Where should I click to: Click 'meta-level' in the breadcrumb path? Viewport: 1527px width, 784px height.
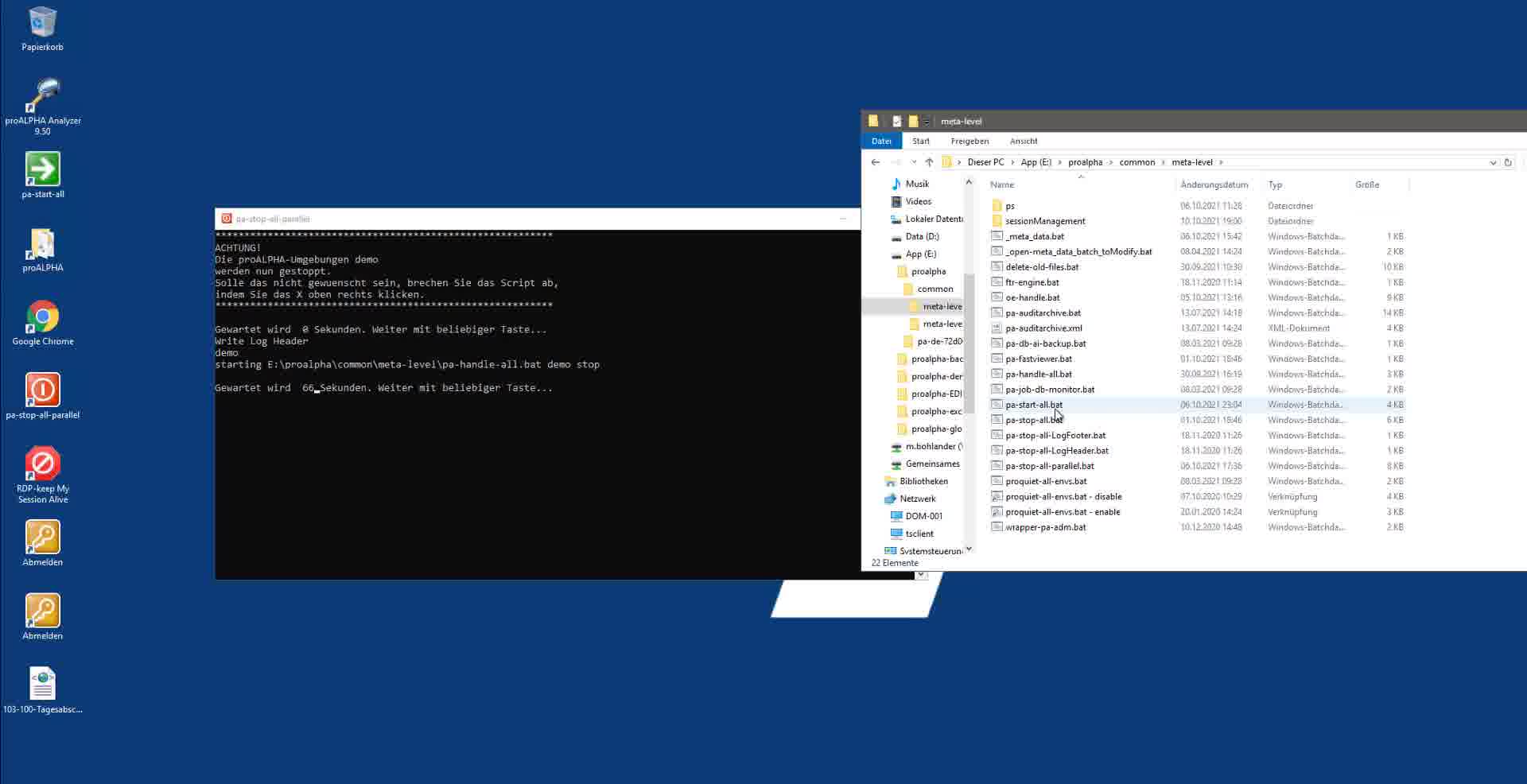point(1191,162)
